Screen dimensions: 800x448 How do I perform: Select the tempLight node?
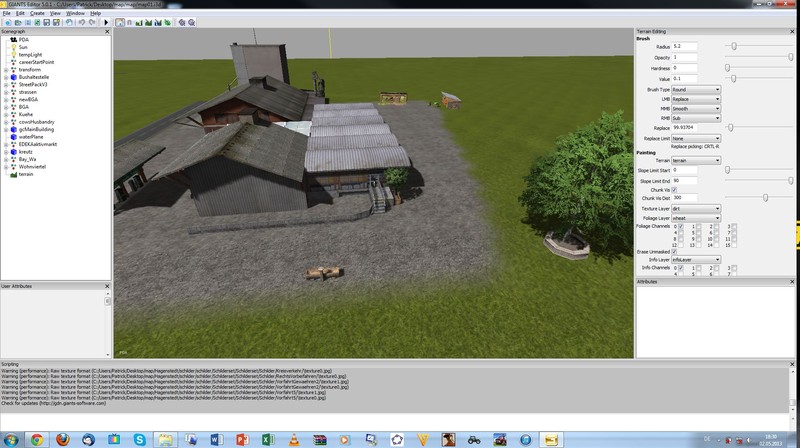click(30, 55)
